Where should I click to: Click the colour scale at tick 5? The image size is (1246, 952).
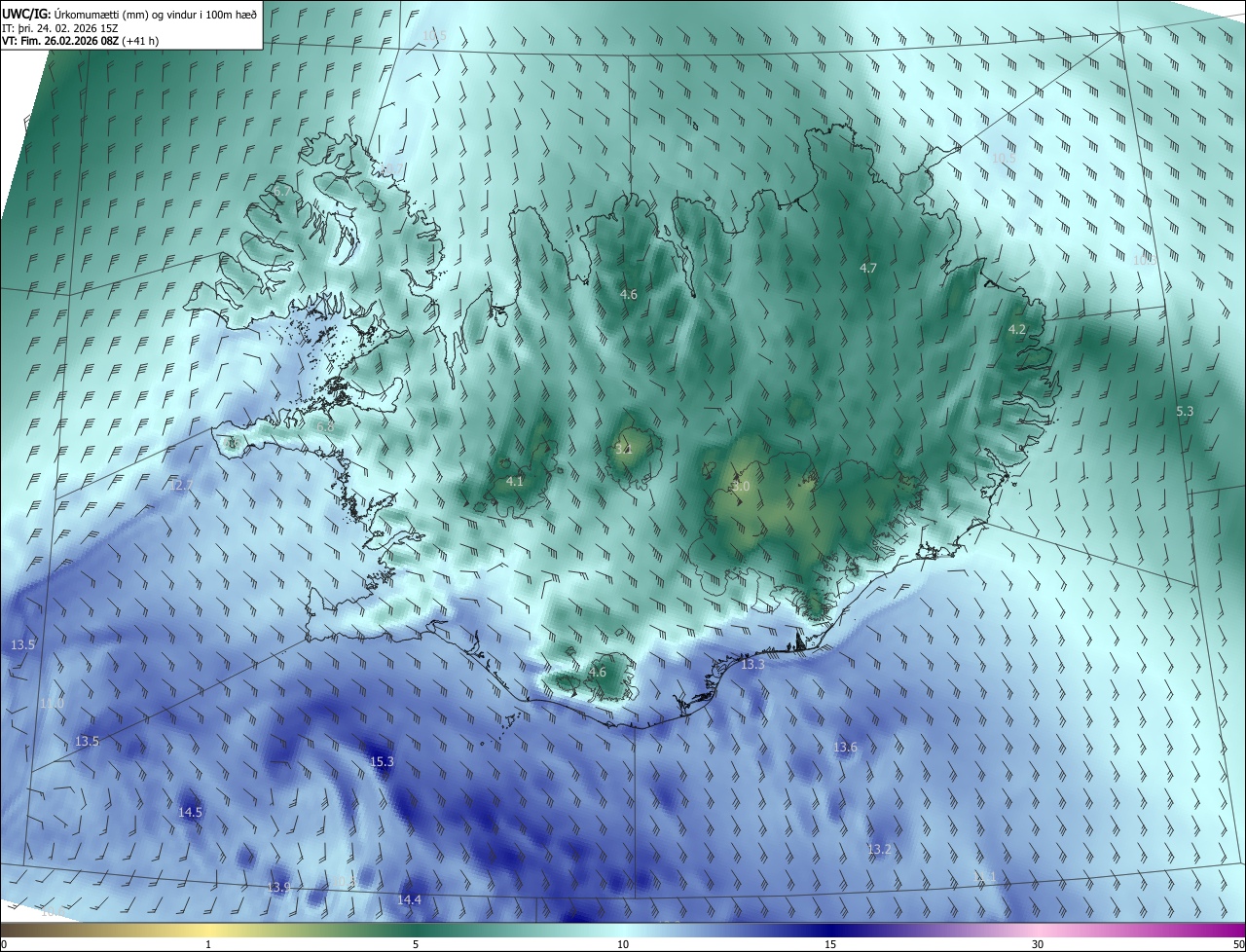416,944
